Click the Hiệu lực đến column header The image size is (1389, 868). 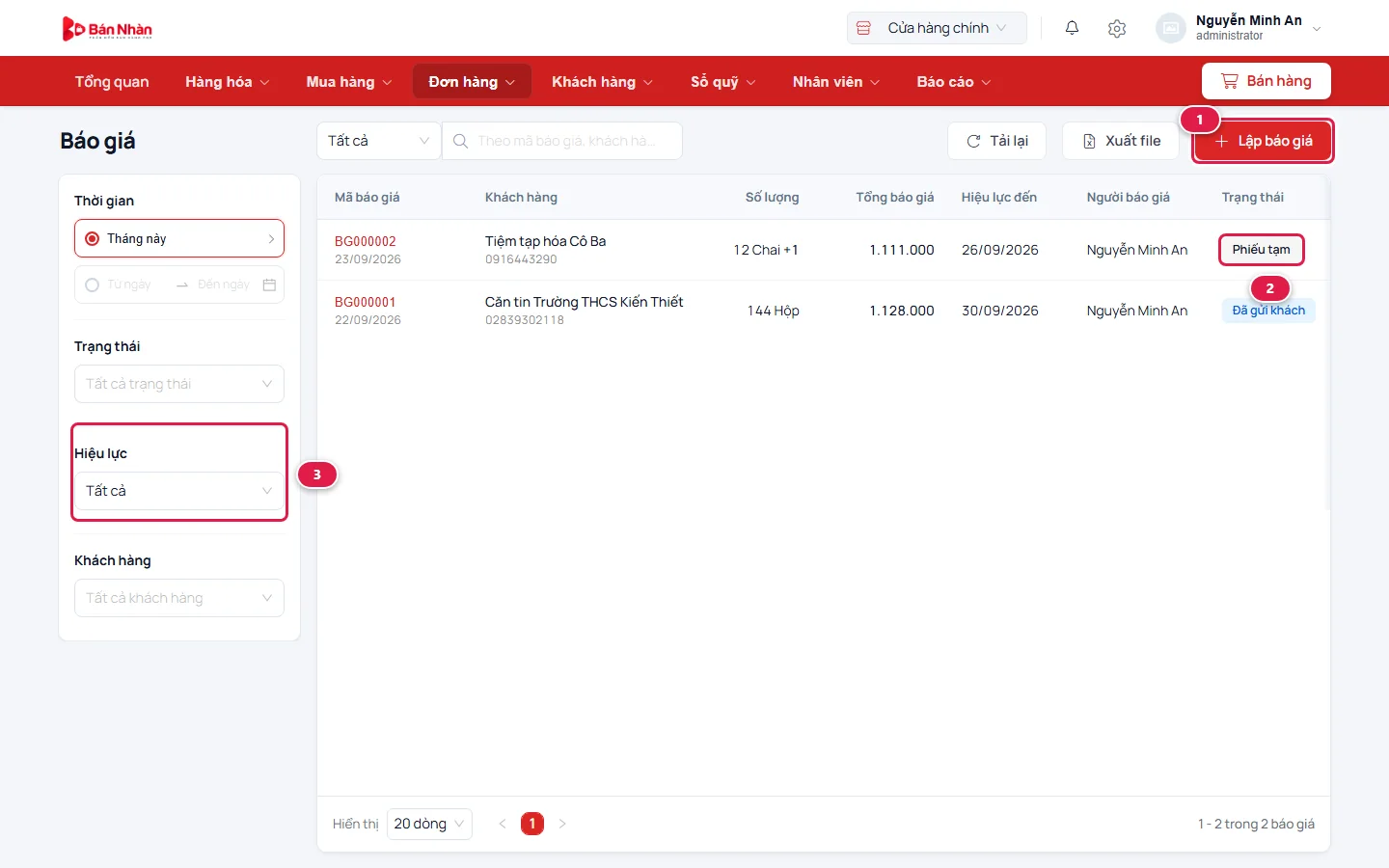[999, 197]
